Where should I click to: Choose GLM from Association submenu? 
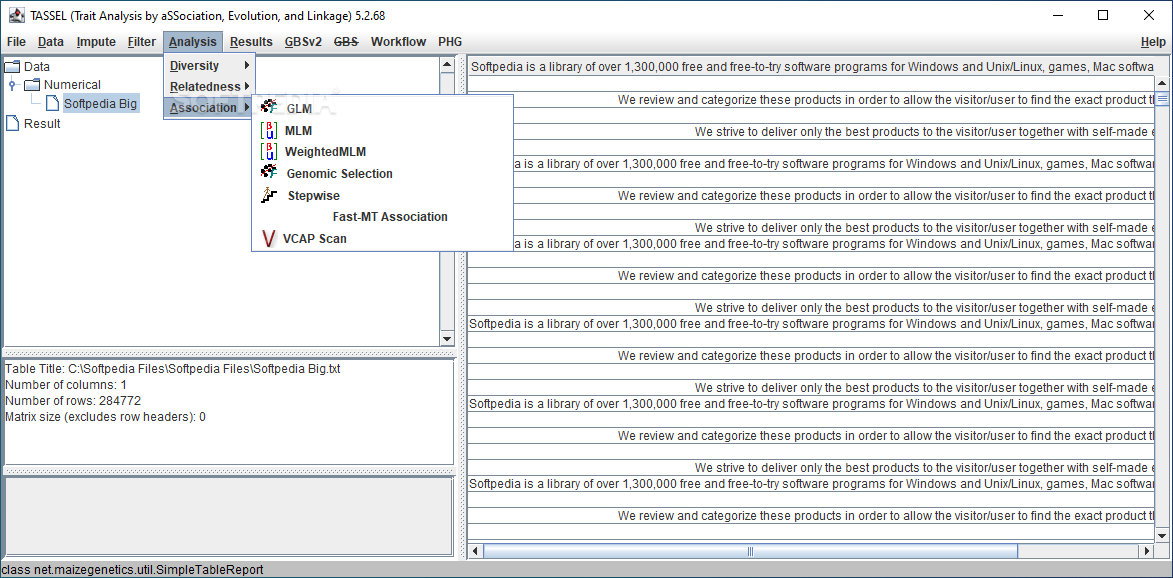pyautogui.click(x=382, y=108)
